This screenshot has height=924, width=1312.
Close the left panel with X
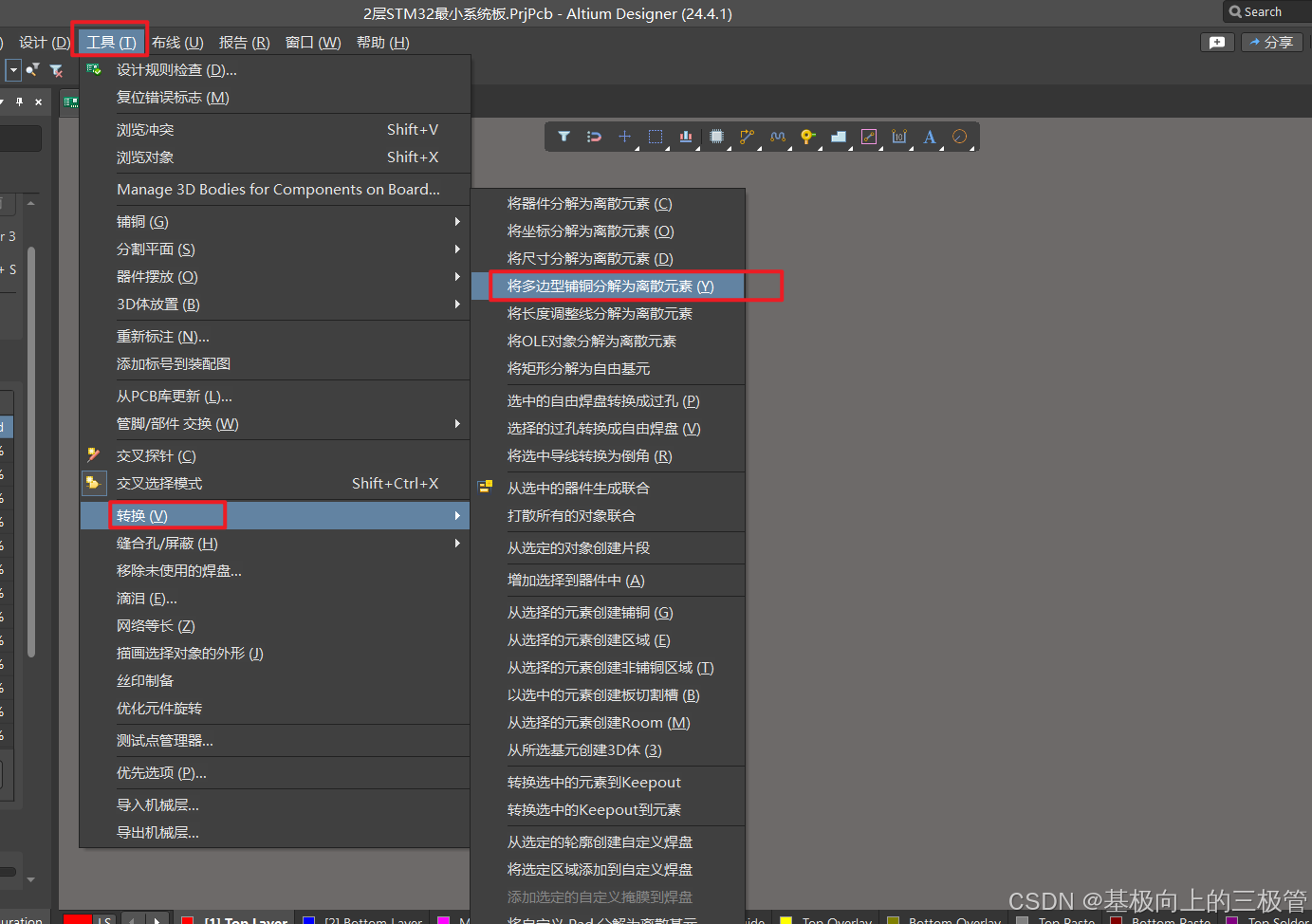pyautogui.click(x=38, y=102)
